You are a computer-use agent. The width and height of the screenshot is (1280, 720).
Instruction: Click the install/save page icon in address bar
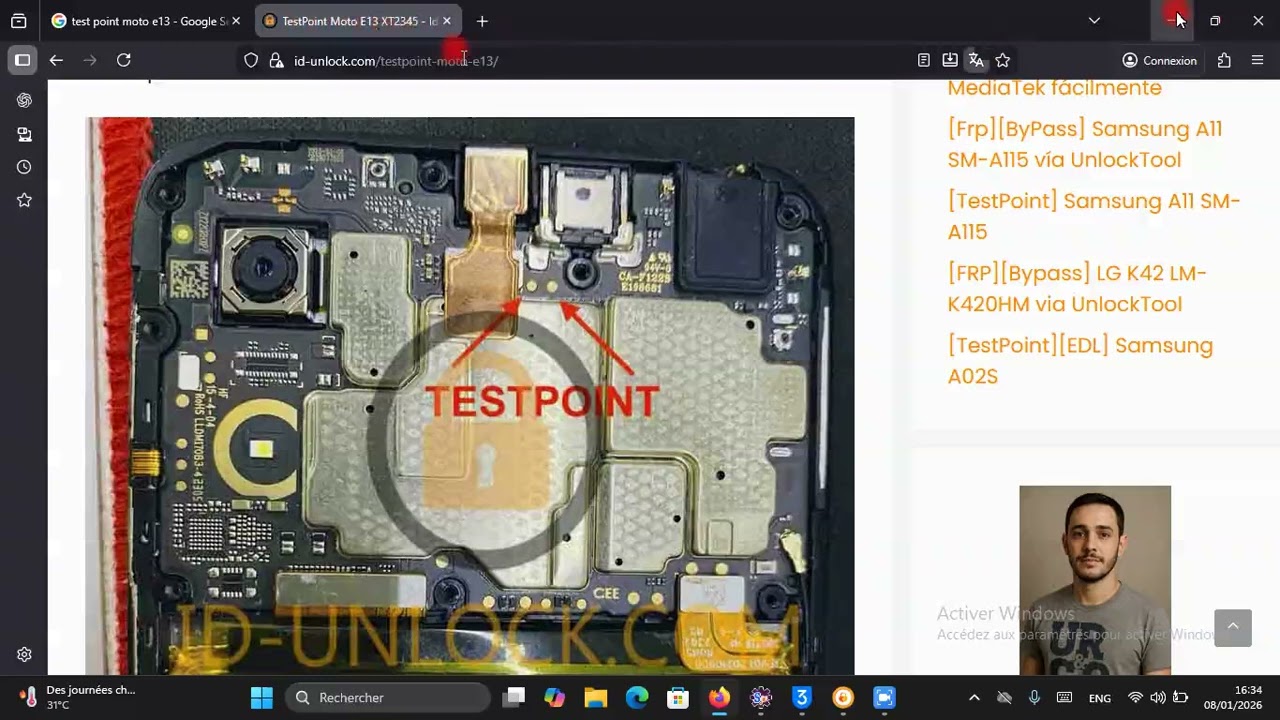pos(950,61)
